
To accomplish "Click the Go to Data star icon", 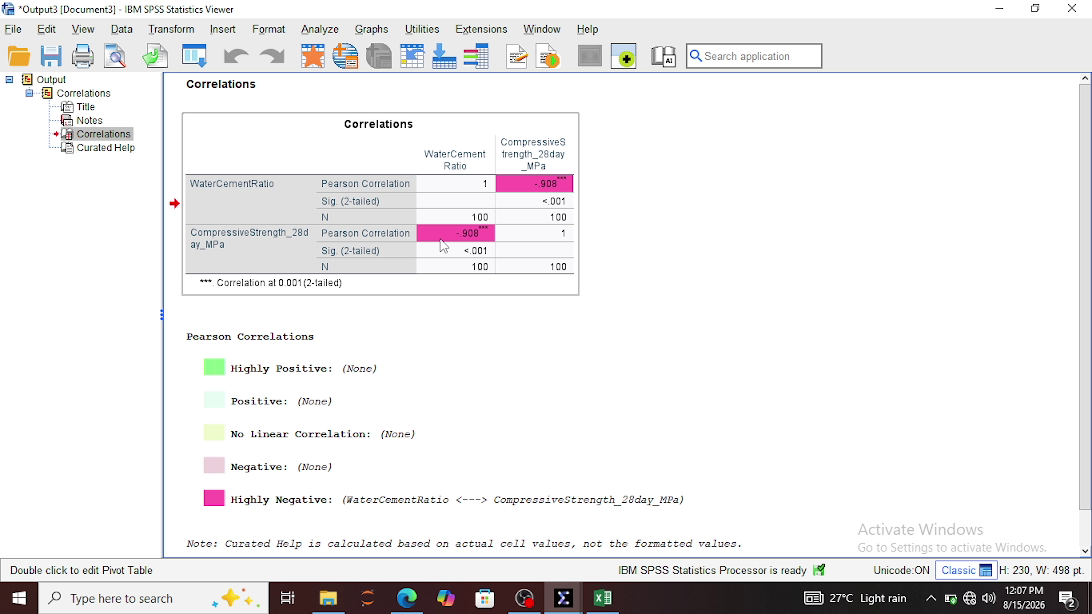I will coord(313,56).
